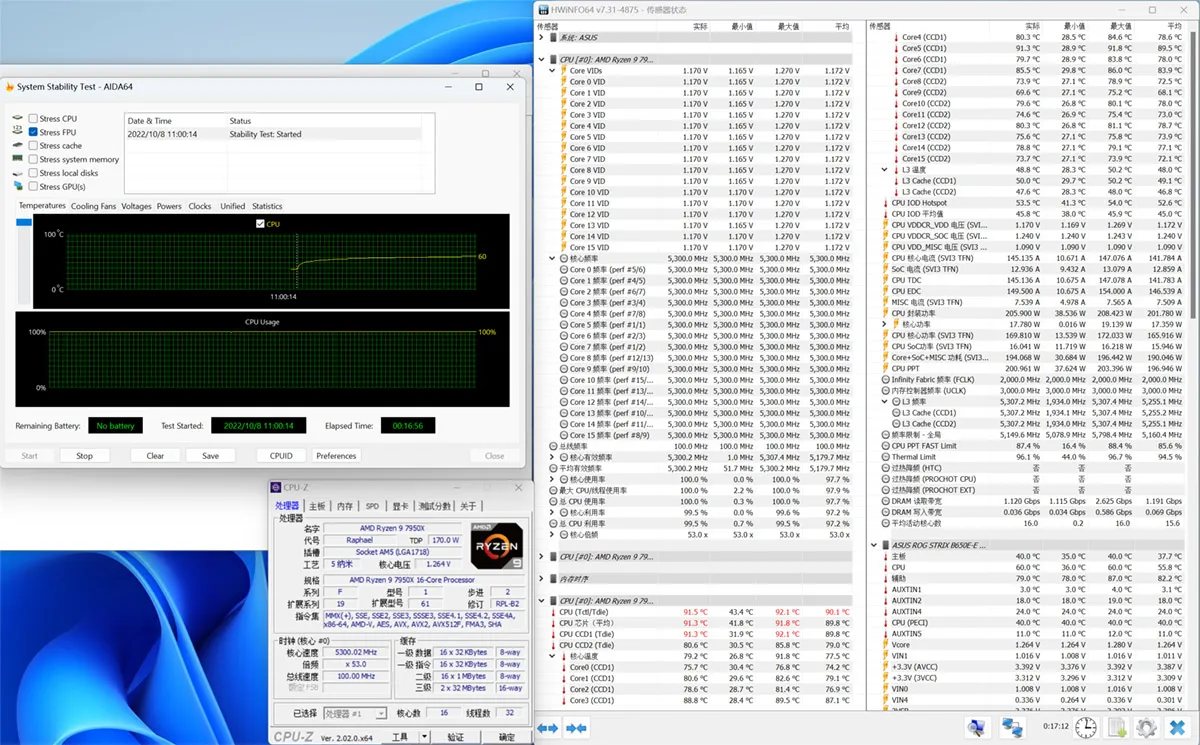Collapse the L3 频率 group
Viewport: 1200px width, 745px height.
(x=884, y=402)
